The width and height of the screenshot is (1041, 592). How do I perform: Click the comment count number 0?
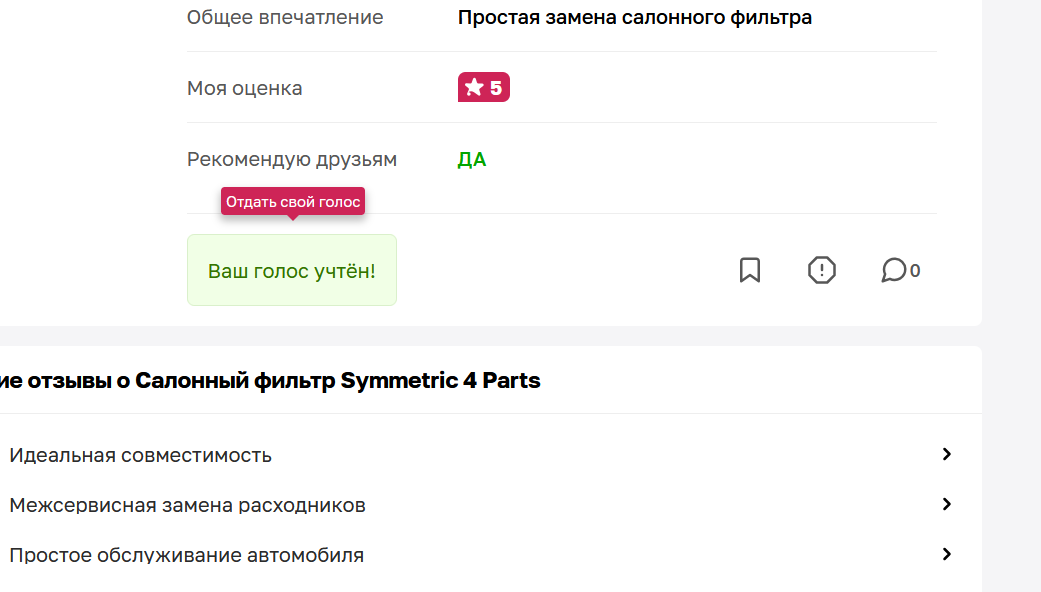[x=915, y=271]
